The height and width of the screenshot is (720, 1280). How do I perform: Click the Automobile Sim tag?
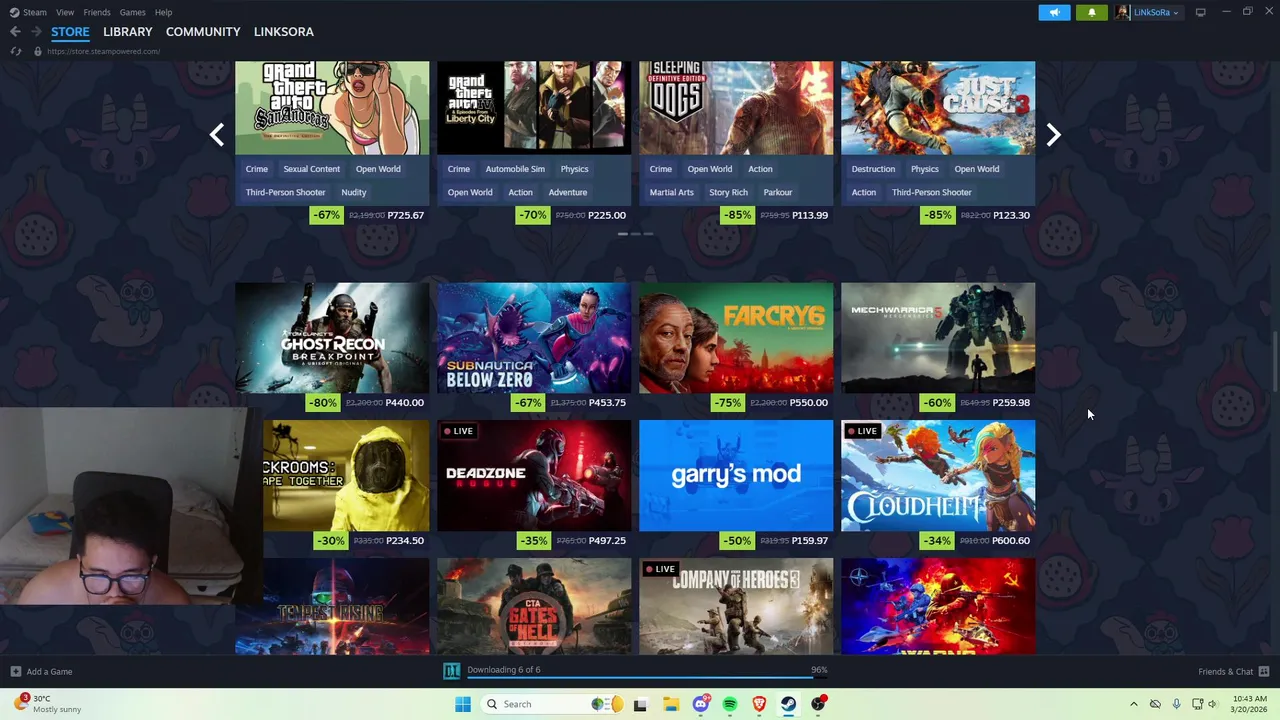tap(515, 169)
